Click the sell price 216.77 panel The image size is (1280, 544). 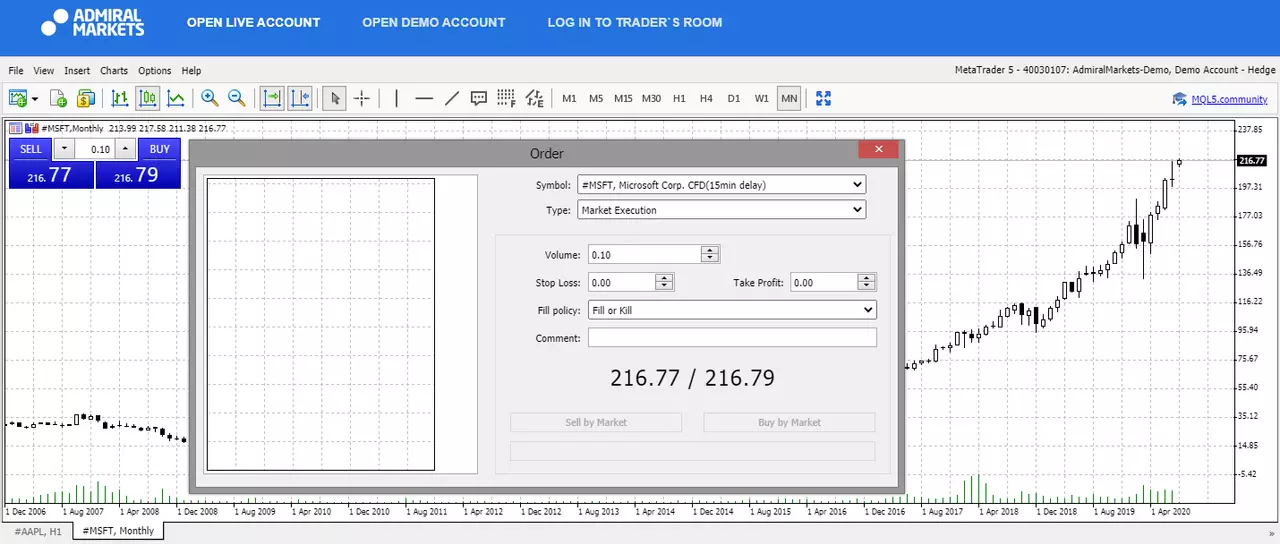pos(51,175)
